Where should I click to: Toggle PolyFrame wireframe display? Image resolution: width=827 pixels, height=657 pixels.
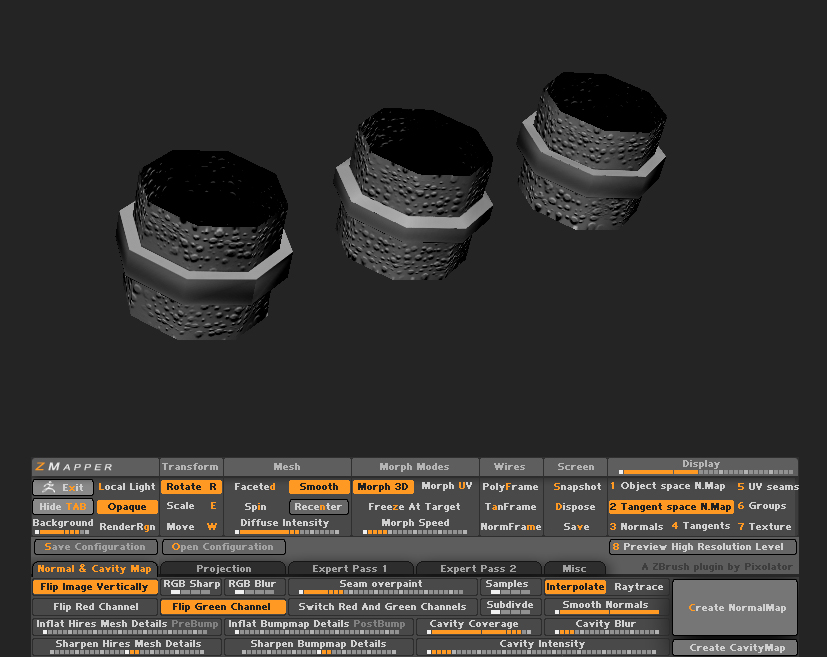(x=511, y=487)
